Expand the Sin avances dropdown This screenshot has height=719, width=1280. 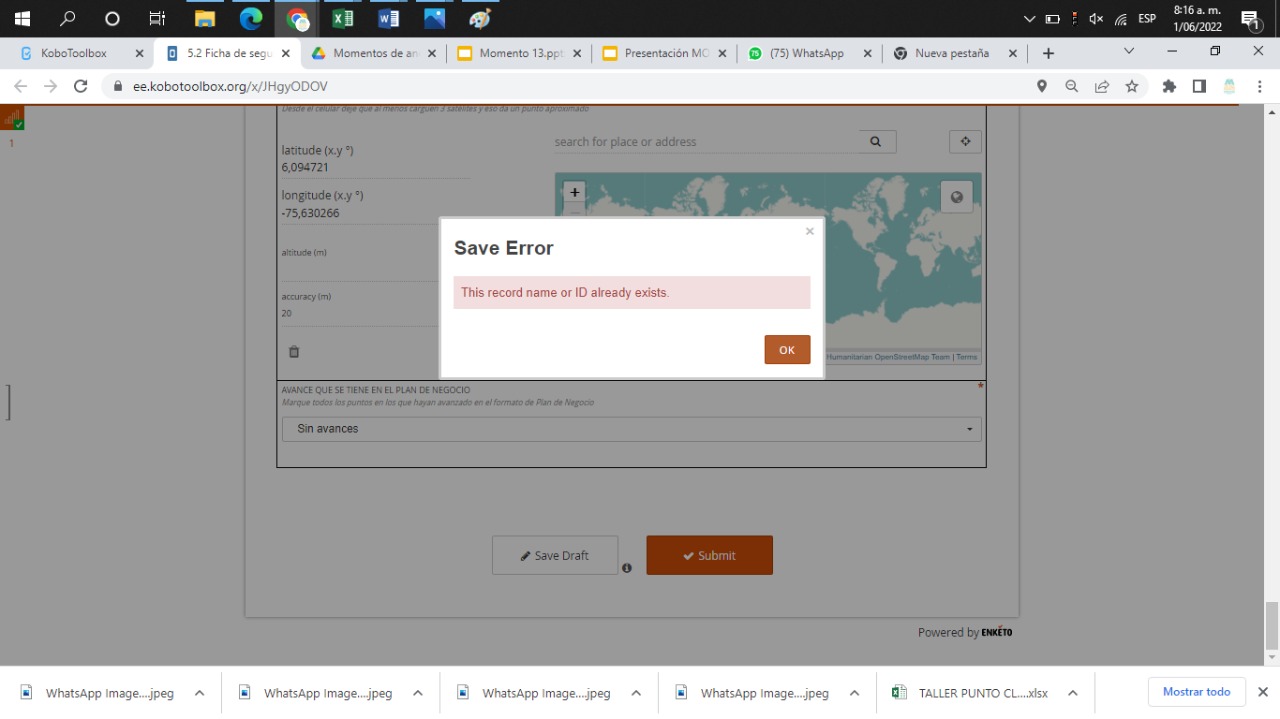[632, 429]
